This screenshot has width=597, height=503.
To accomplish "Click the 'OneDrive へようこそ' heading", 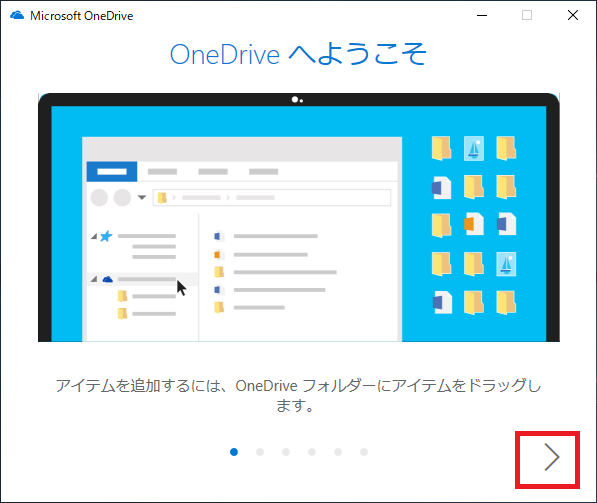I will click(298, 54).
